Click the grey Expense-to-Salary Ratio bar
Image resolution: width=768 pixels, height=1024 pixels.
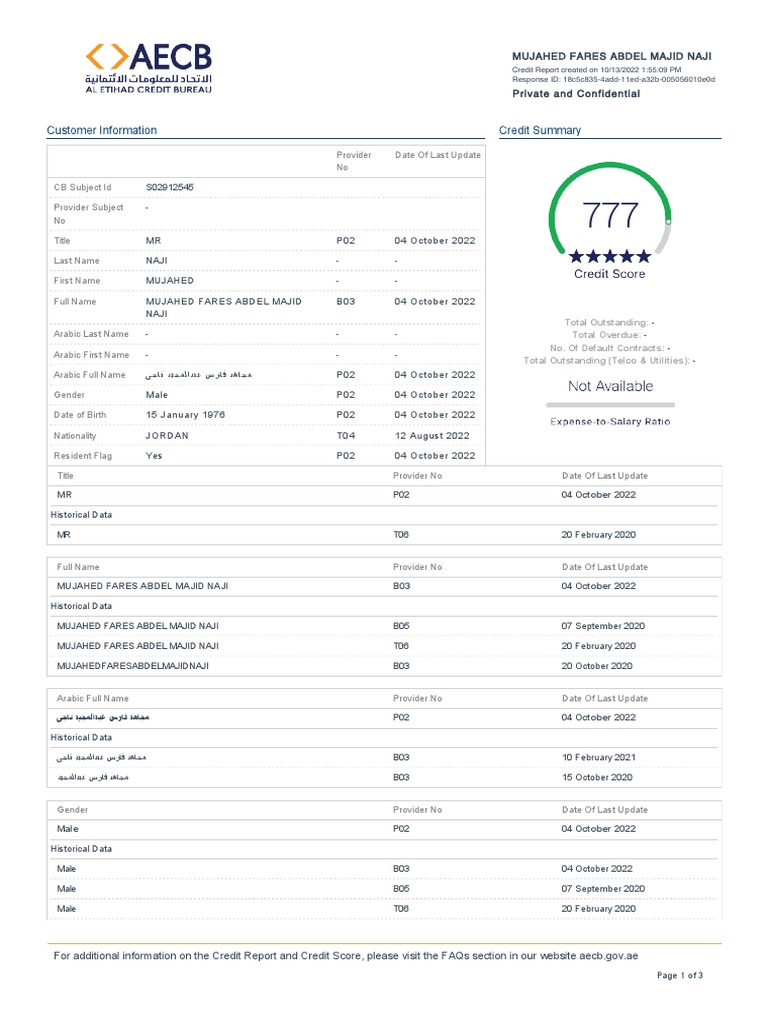click(610, 405)
